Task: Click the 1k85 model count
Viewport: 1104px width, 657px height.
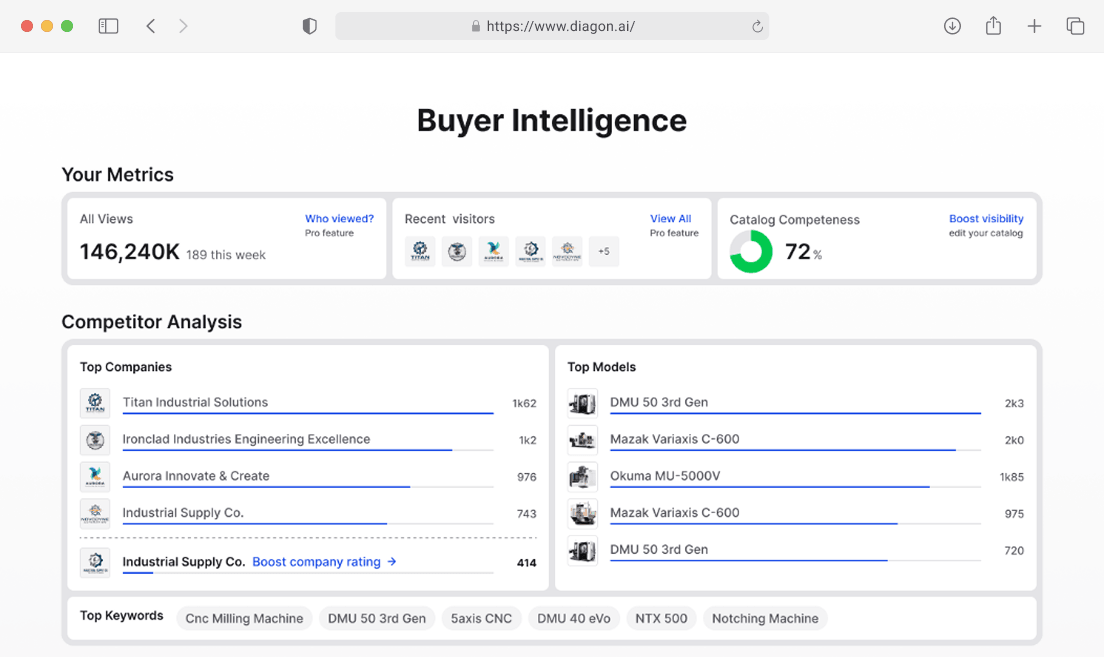Action: pos(1012,477)
